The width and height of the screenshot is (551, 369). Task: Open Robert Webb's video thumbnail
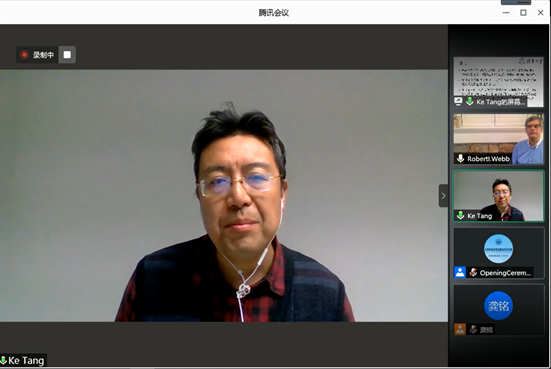pyautogui.click(x=498, y=139)
